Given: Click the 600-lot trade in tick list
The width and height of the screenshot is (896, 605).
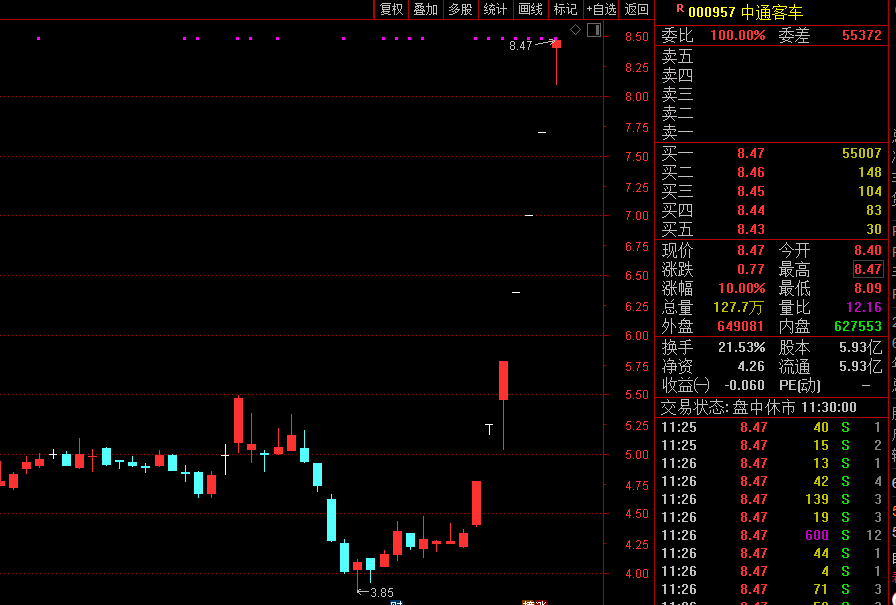Looking at the screenshot, I should (817, 535).
